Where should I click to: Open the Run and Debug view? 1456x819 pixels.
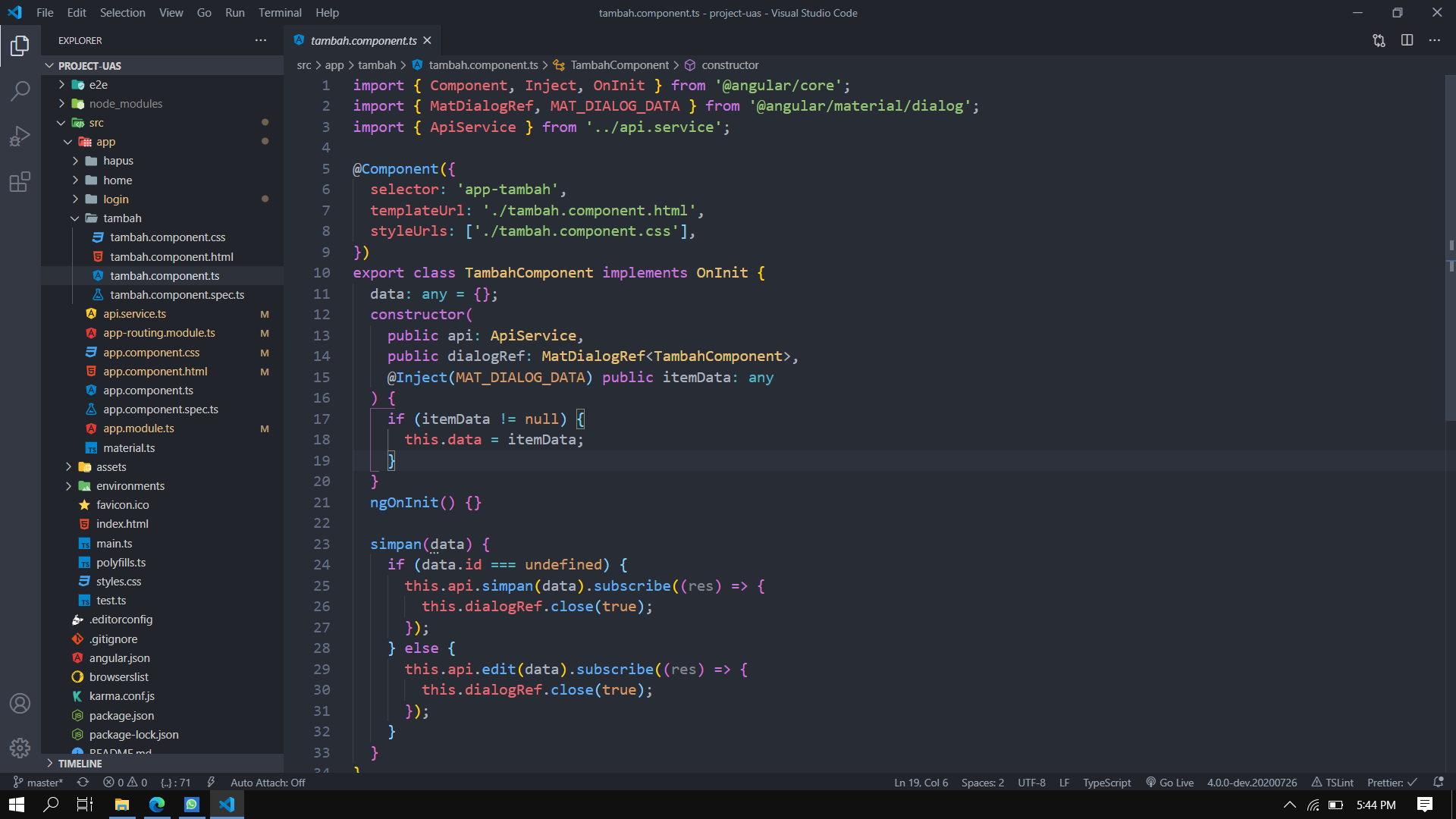[20, 136]
